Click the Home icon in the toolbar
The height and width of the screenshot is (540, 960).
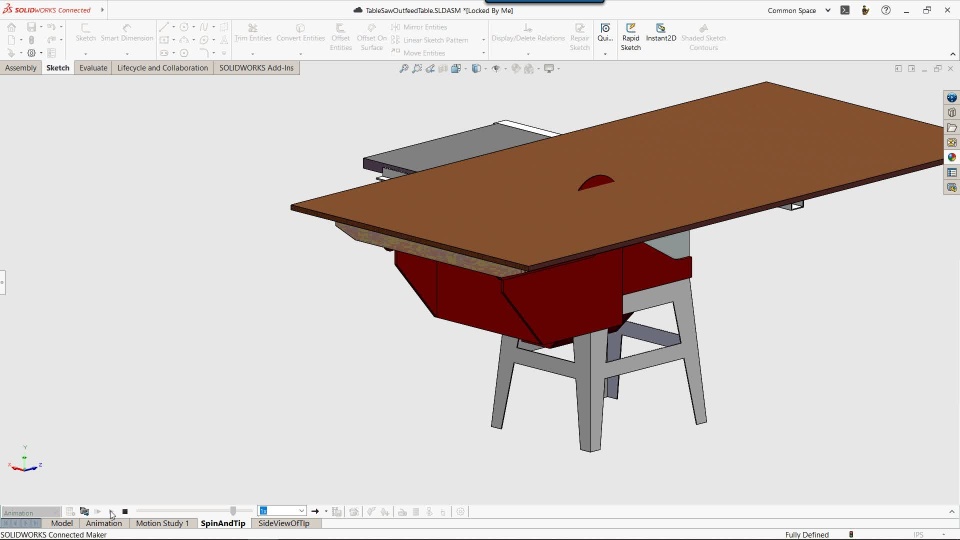click(x=12, y=27)
